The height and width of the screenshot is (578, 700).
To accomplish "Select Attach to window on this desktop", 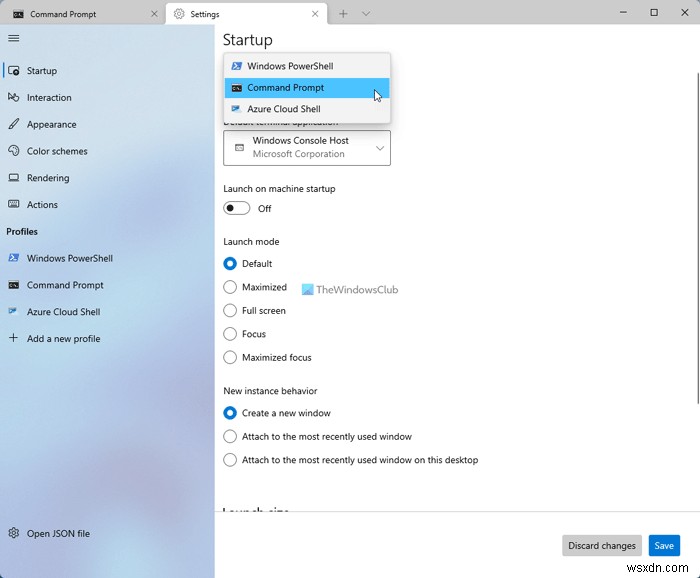I will pyautogui.click(x=230, y=460).
